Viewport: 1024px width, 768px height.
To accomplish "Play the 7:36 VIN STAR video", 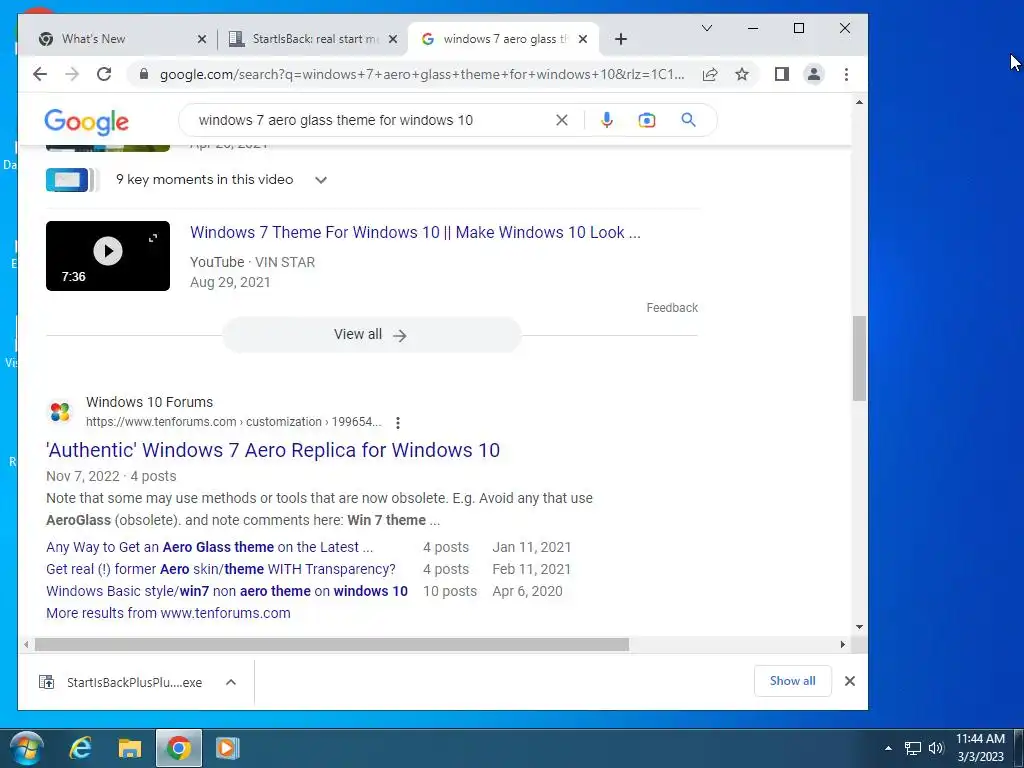I will click(108, 256).
